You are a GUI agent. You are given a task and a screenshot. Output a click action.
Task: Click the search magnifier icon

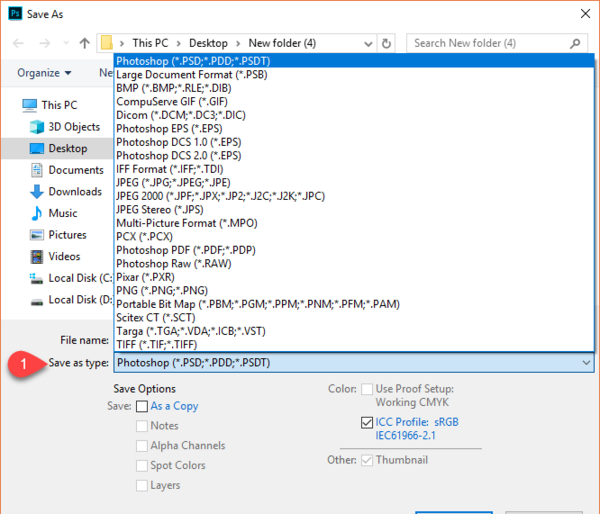(574, 44)
